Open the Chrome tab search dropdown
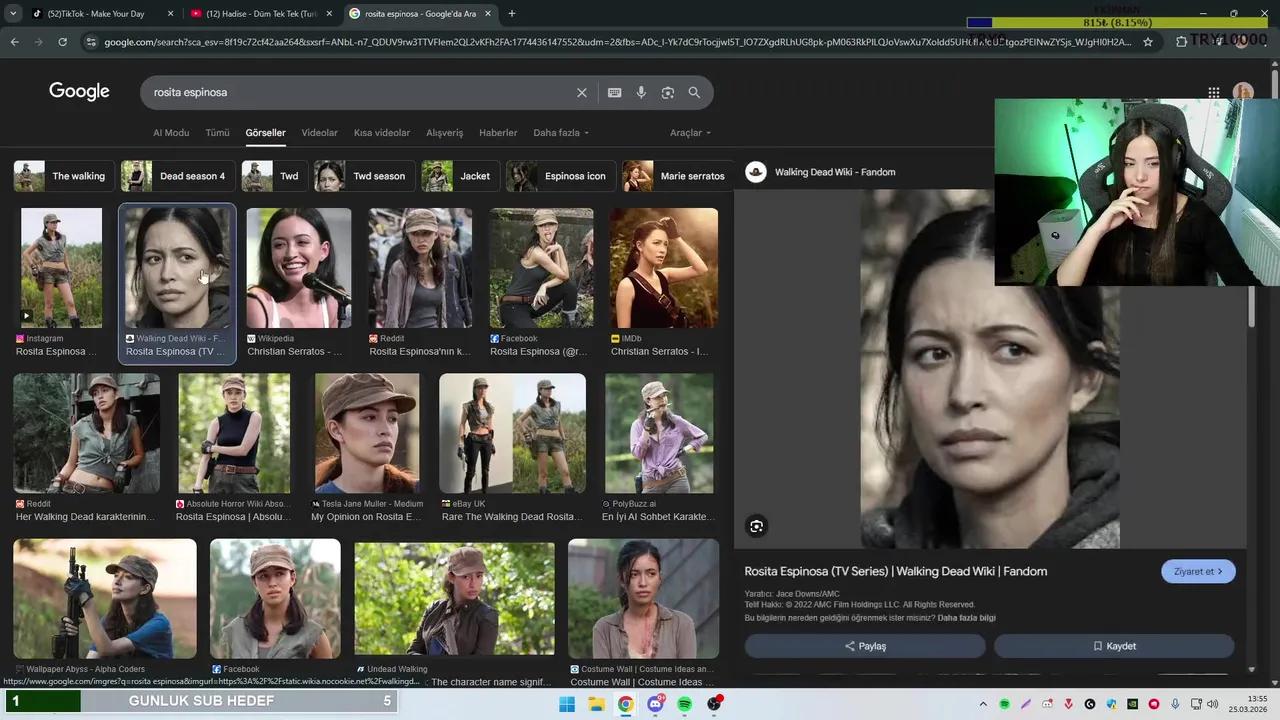This screenshot has height=720, width=1280. [13, 14]
